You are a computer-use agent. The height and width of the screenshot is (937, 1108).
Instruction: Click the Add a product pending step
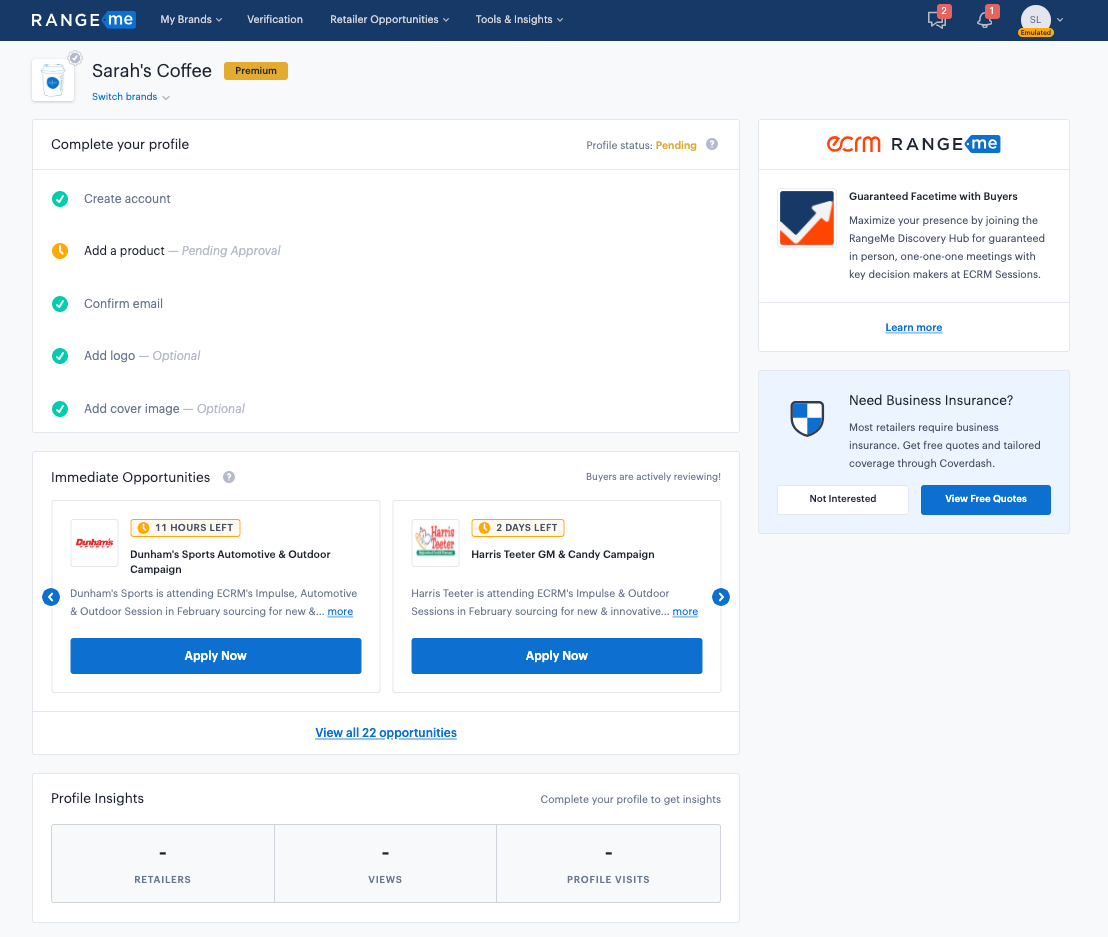pos(124,251)
